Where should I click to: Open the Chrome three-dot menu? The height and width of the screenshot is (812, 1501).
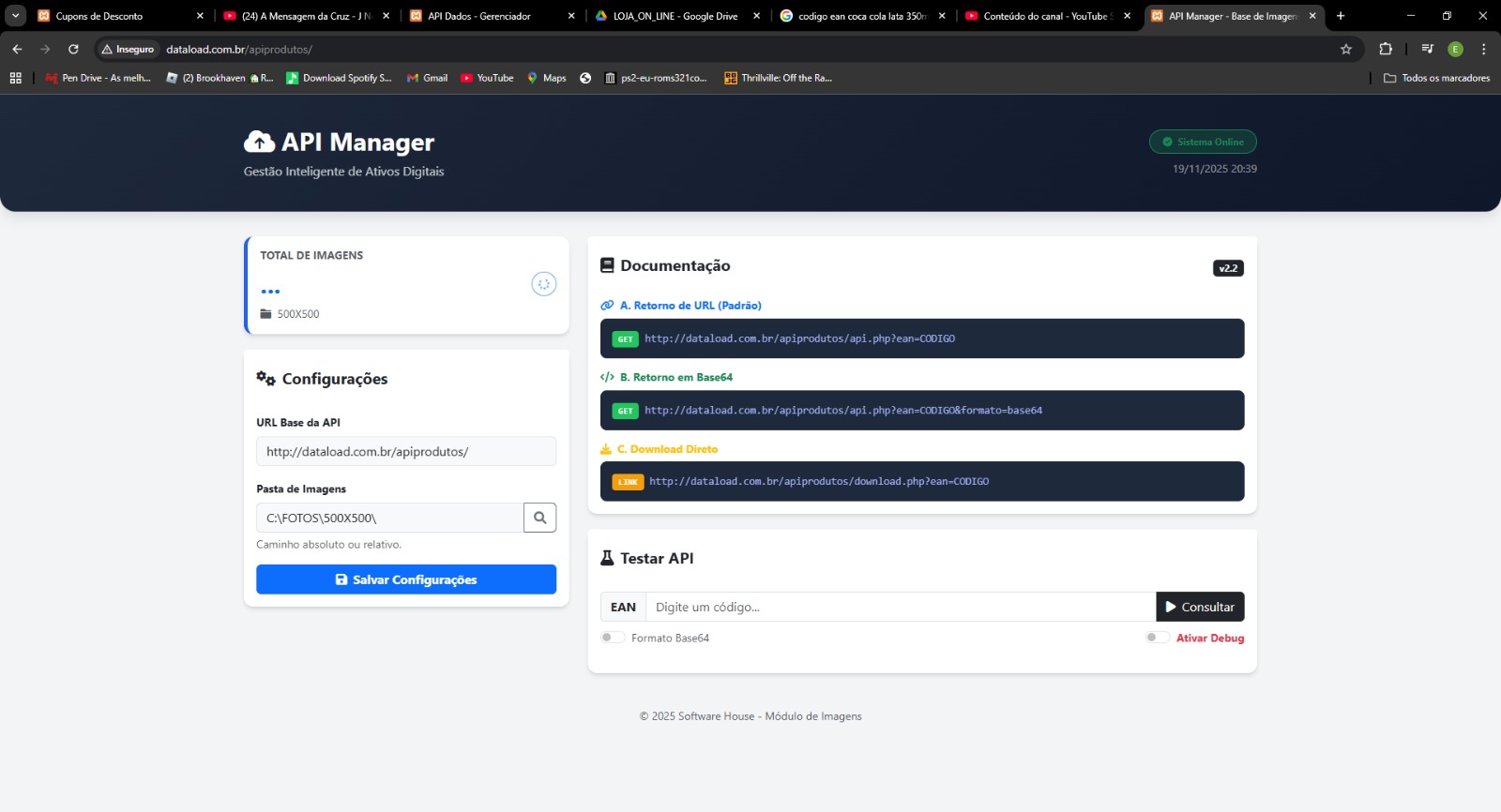tap(1483, 50)
